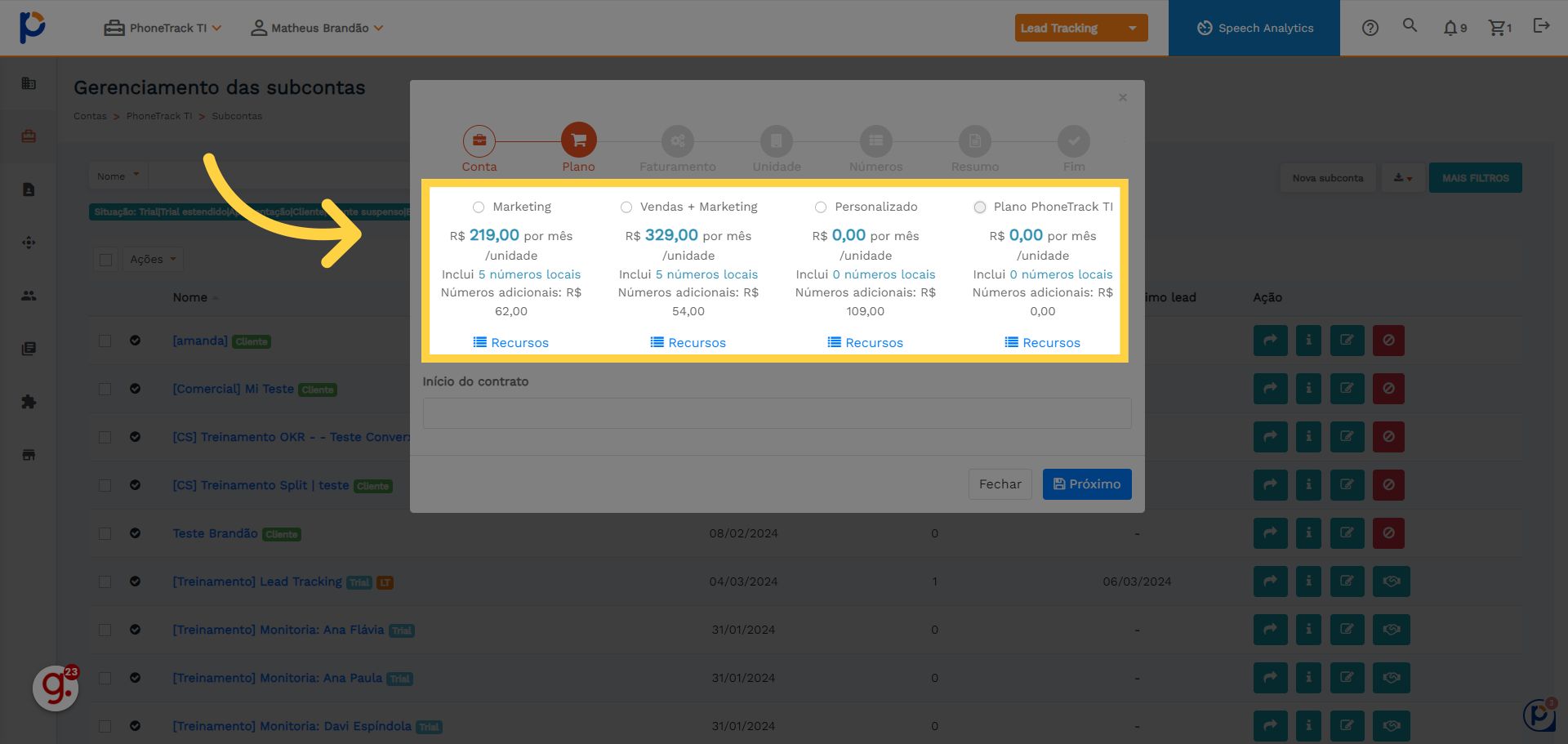Click the Speech Analytics button
1568x744 pixels.
click(x=1254, y=28)
